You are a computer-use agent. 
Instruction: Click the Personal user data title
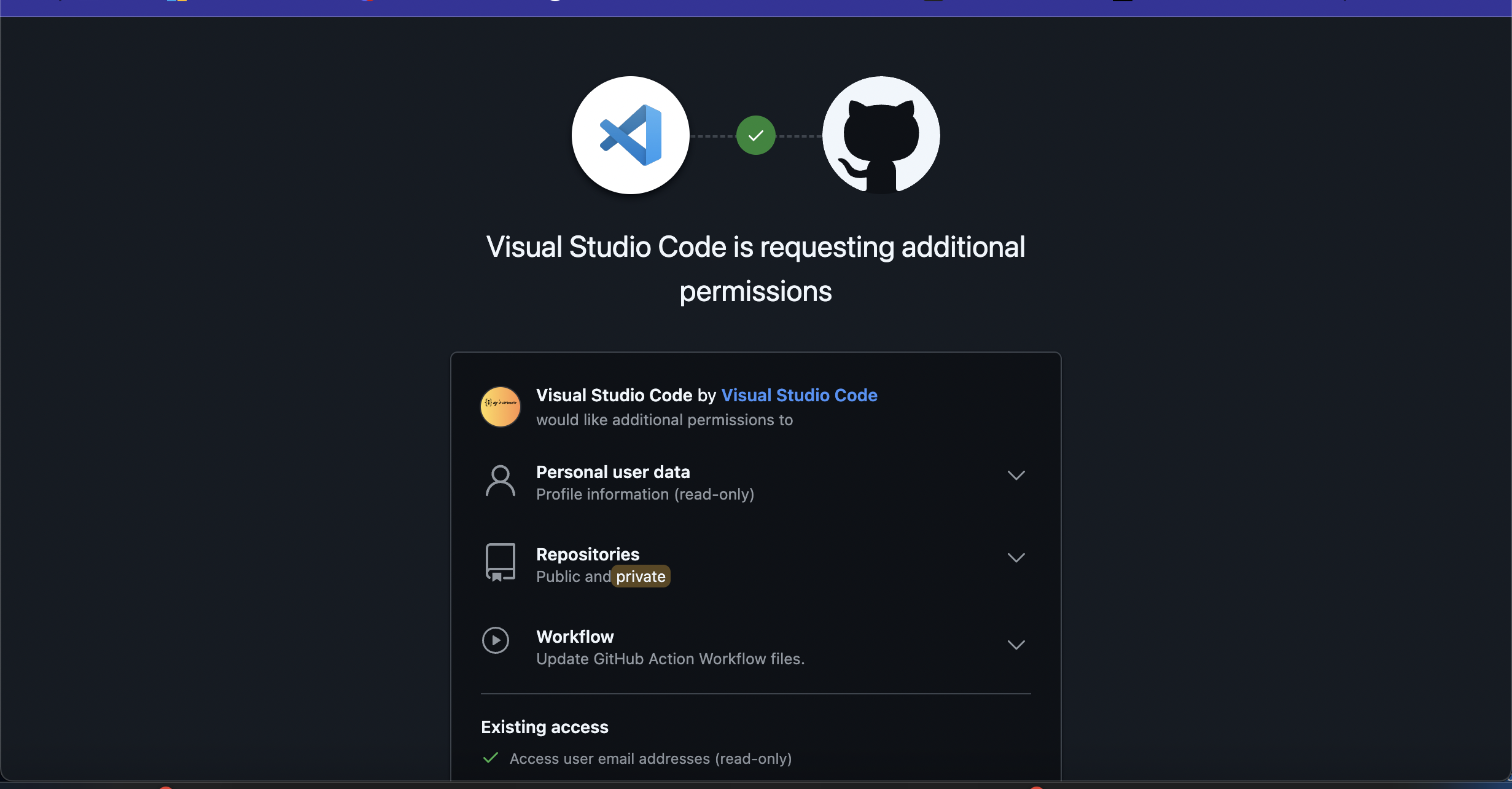(x=612, y=472)
